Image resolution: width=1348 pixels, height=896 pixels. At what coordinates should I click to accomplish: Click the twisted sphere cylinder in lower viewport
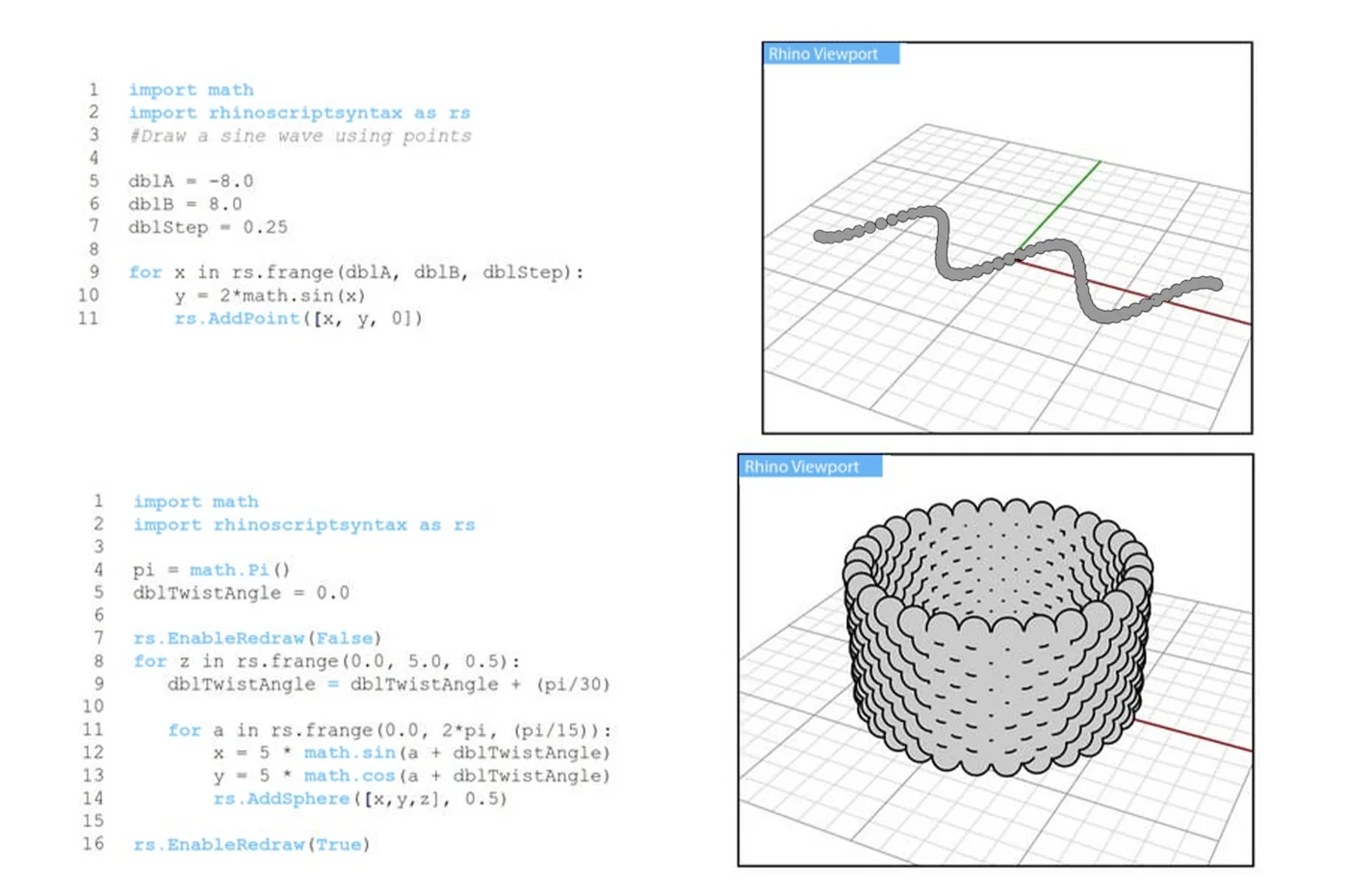click(998, 638)
